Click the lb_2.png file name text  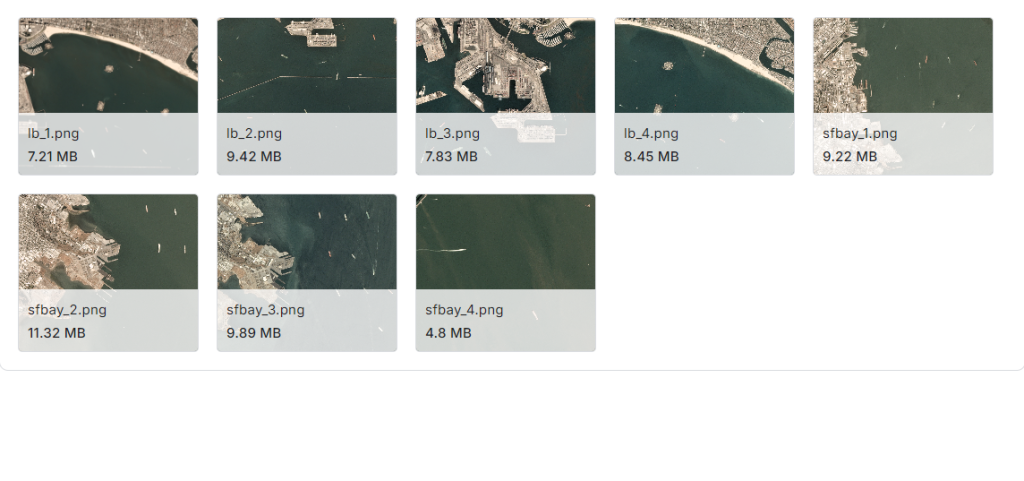coord(254,134)
